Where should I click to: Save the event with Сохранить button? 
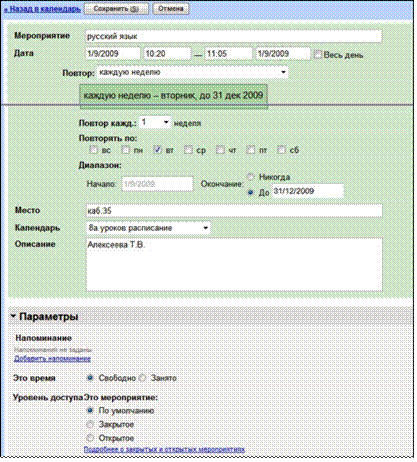[x=116, y=9]
